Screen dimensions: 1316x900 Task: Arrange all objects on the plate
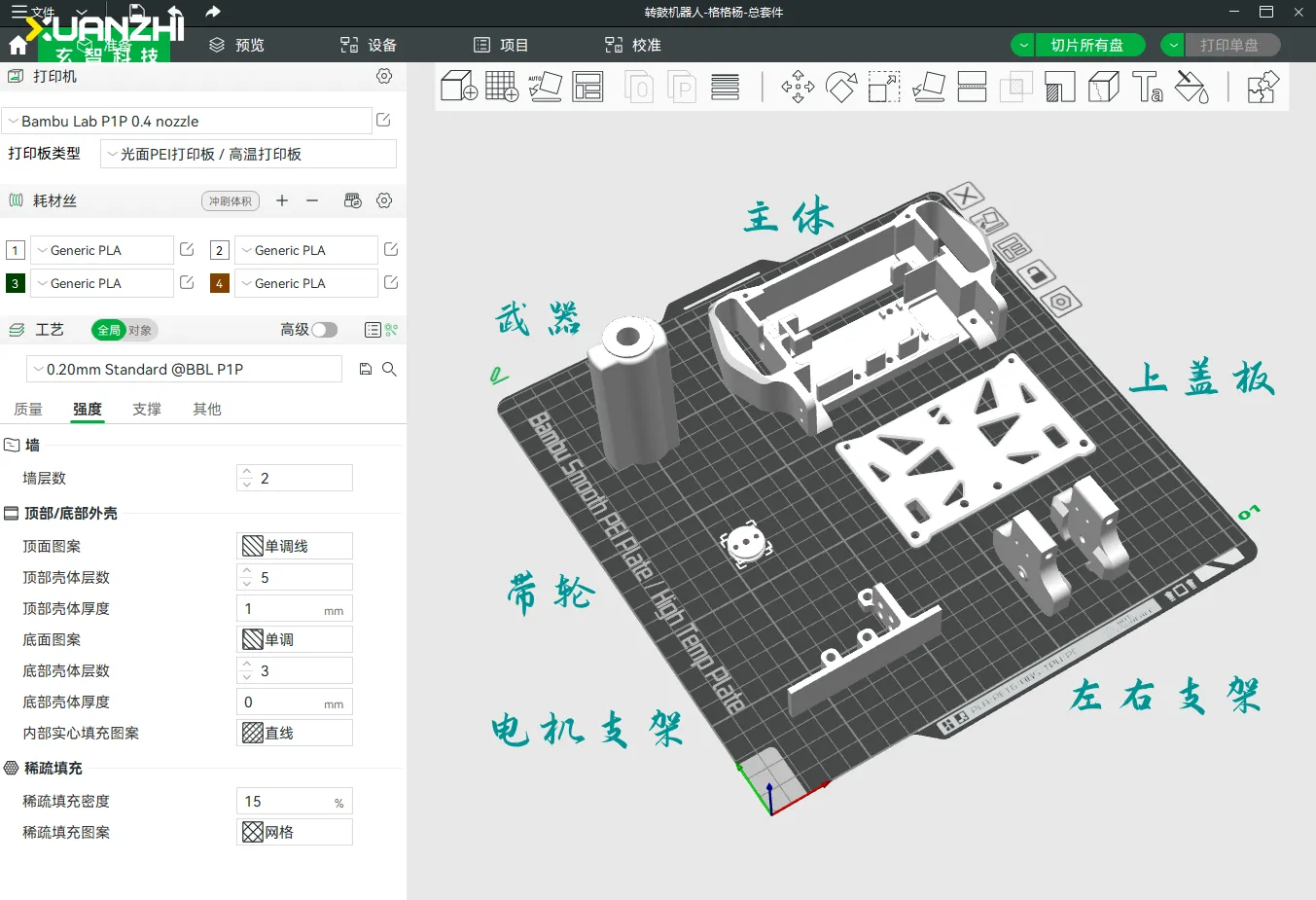[587, 87]
